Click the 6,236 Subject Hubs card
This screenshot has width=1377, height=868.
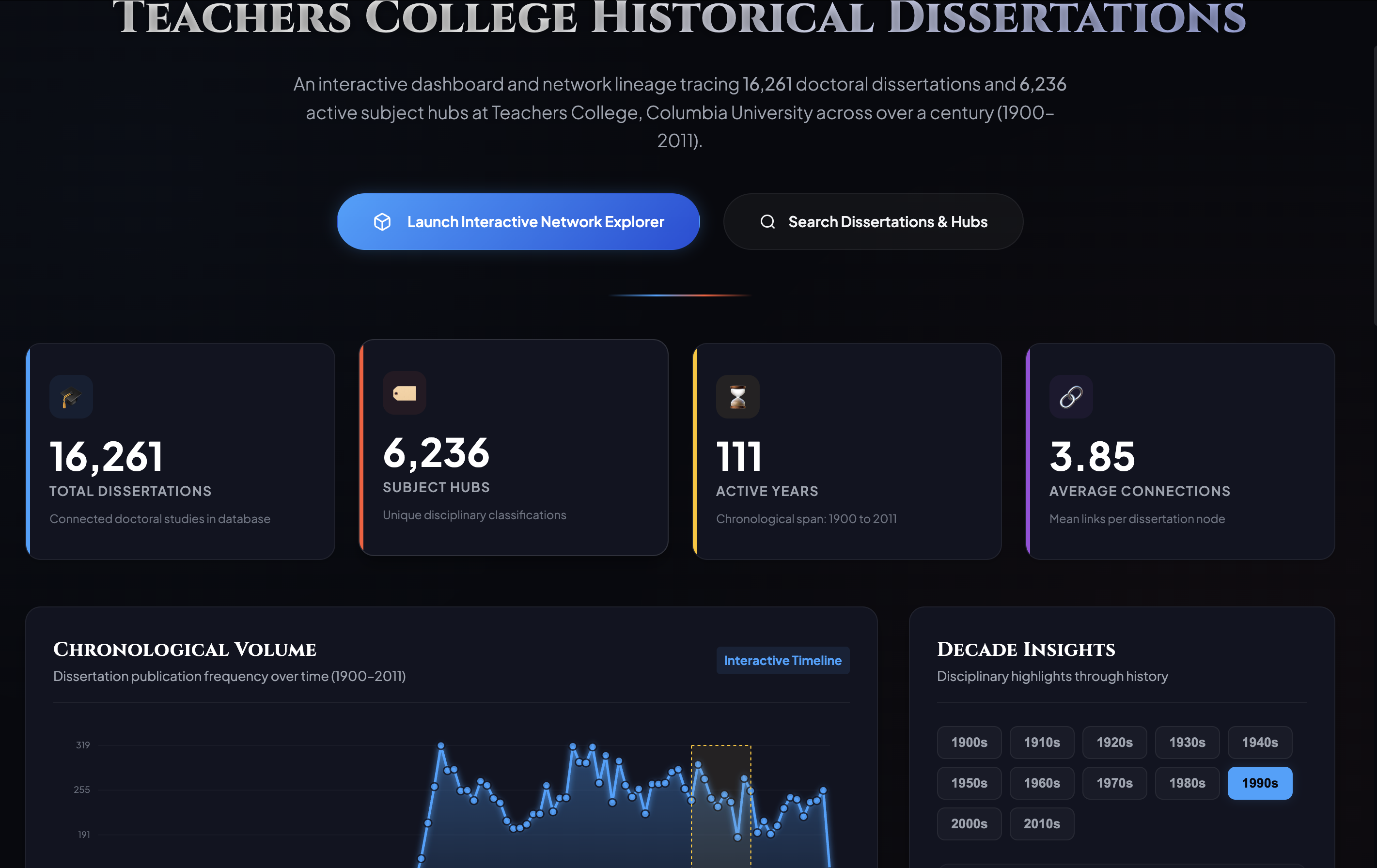click(x=514, y=448)
